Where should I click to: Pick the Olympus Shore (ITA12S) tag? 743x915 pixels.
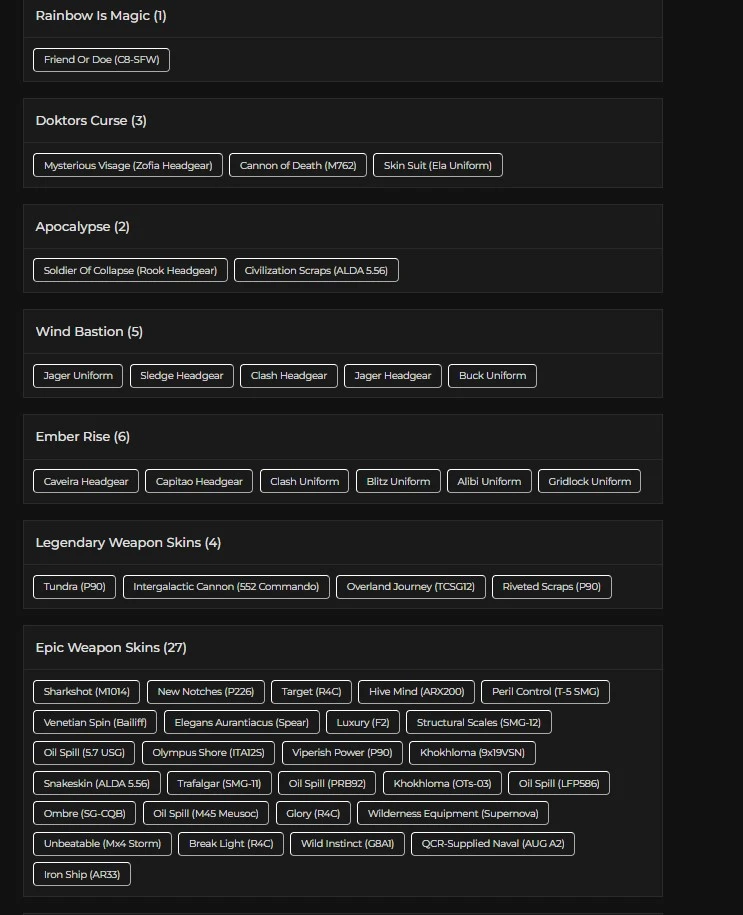(208, 753)
